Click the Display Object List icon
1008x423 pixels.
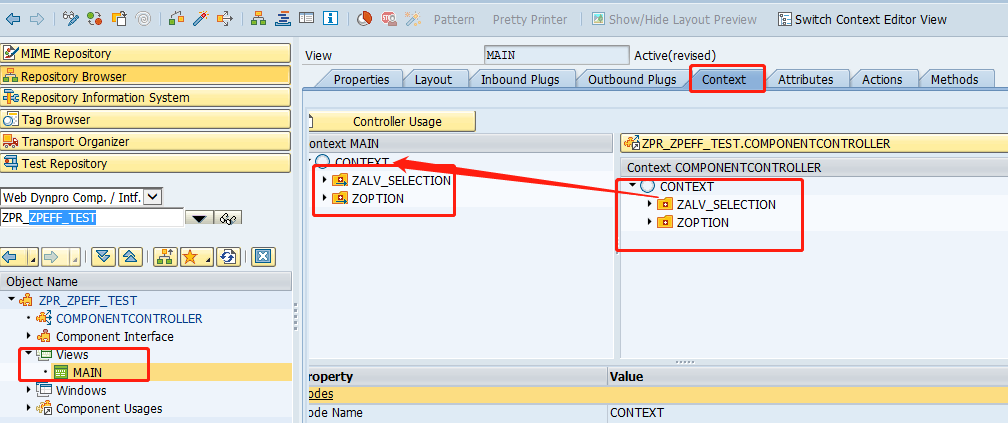coord(282,19)
